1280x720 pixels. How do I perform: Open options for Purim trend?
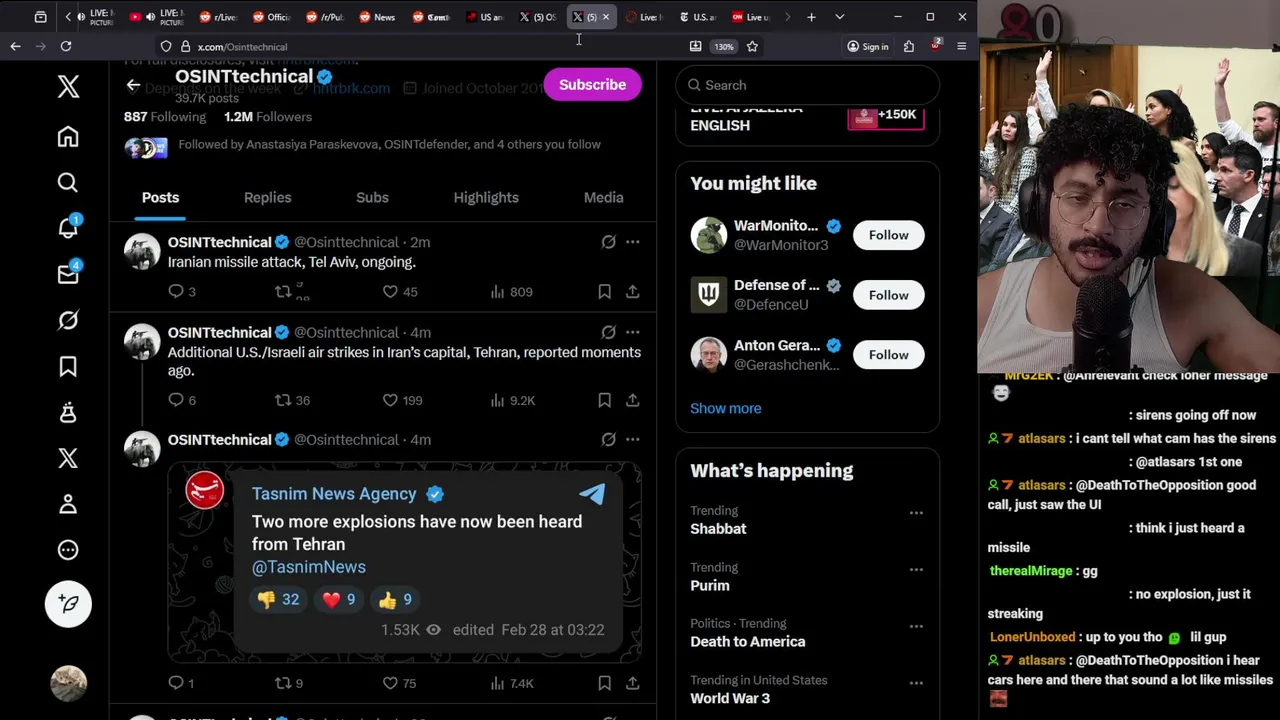click(916, 570)
